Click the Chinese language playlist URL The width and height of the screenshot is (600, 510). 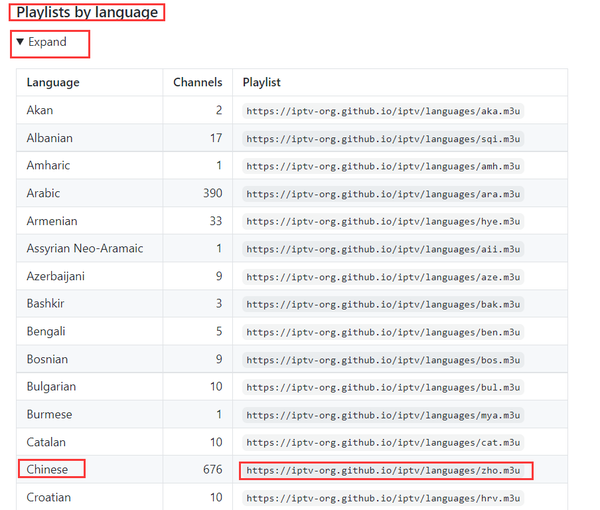tap(384, 470)
